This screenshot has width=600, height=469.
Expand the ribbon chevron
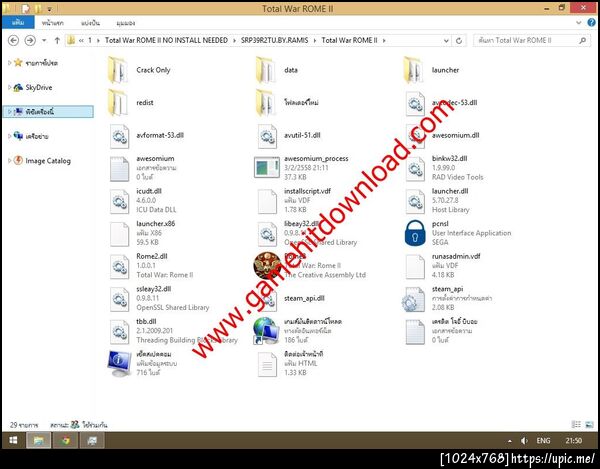pyautogui.click(x=579, y=23)
